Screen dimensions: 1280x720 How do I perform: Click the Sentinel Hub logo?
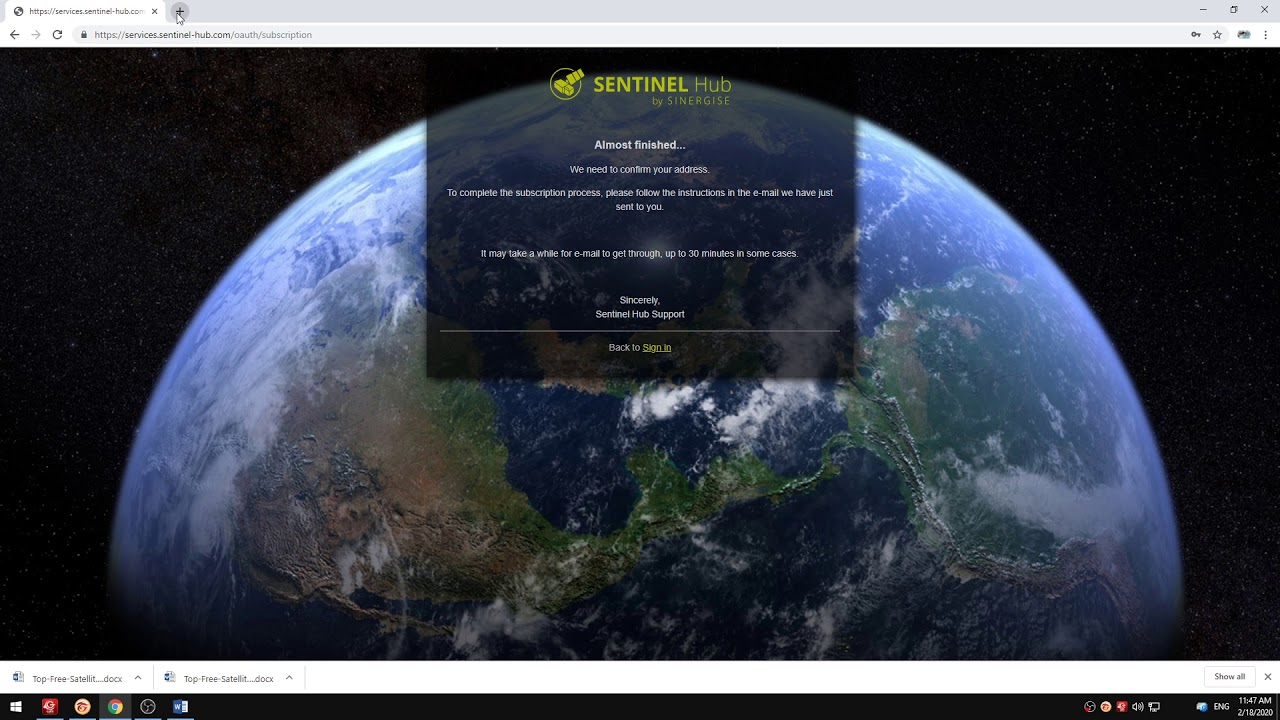[640, 85]
